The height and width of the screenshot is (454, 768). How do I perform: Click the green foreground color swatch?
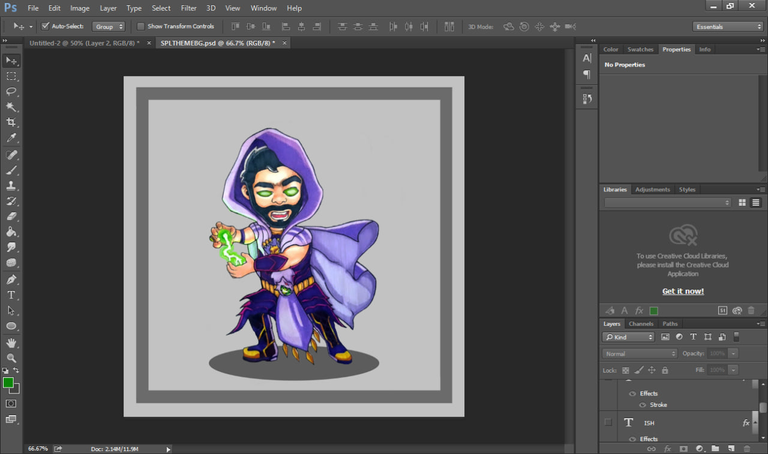(8, 382)
